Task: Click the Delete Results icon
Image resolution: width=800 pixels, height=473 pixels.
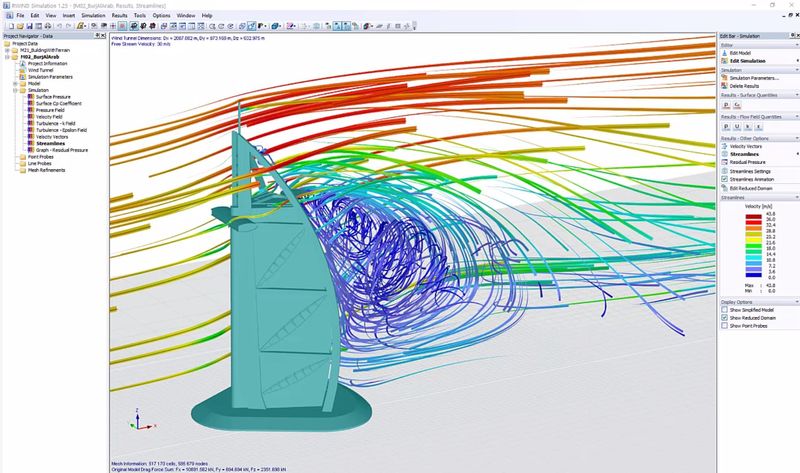Action: coord(724,86)
